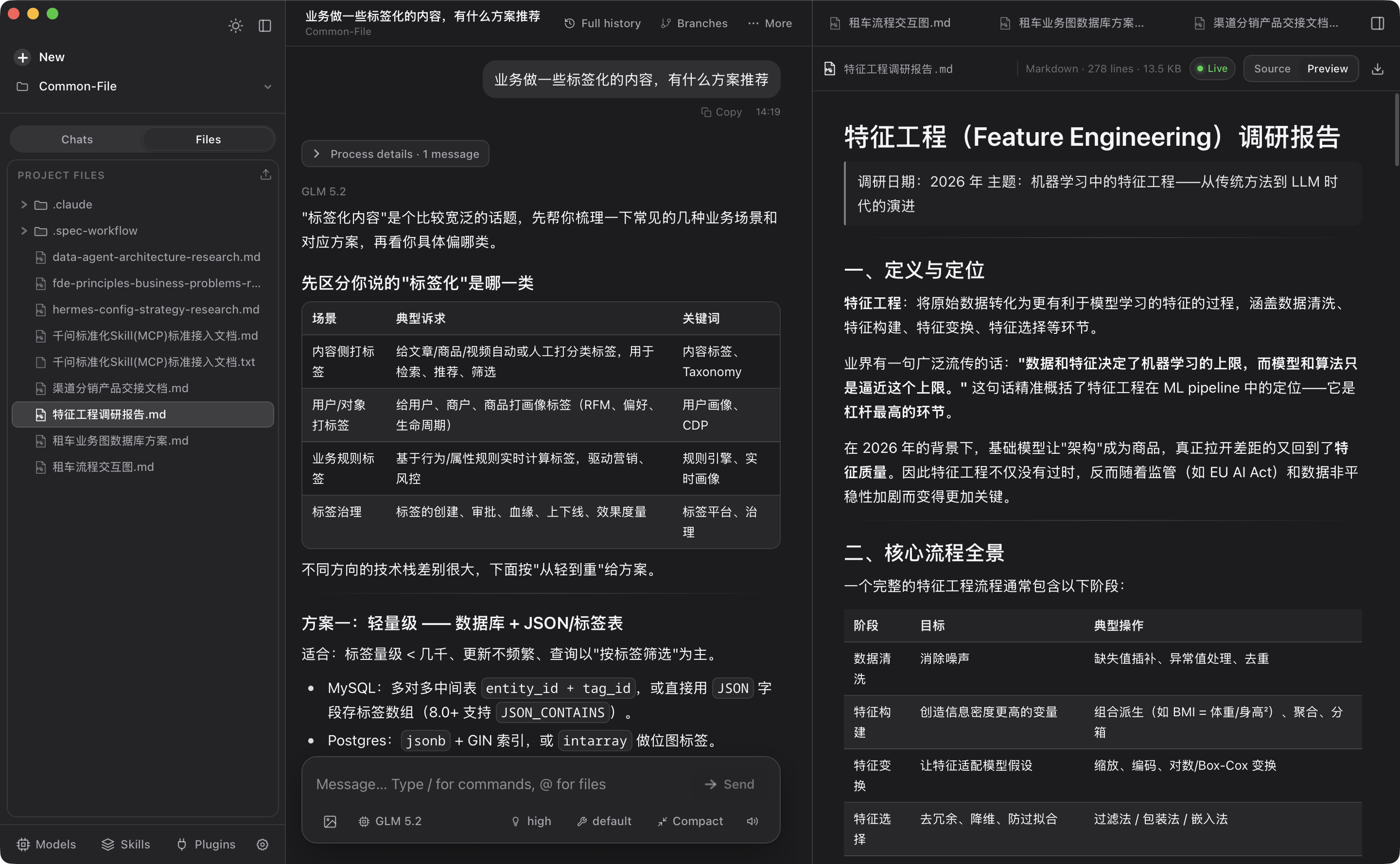Viewport: 1400px width, 864px height.
Task: Expand the .spec-workflow folder
Action: (24, 231)
